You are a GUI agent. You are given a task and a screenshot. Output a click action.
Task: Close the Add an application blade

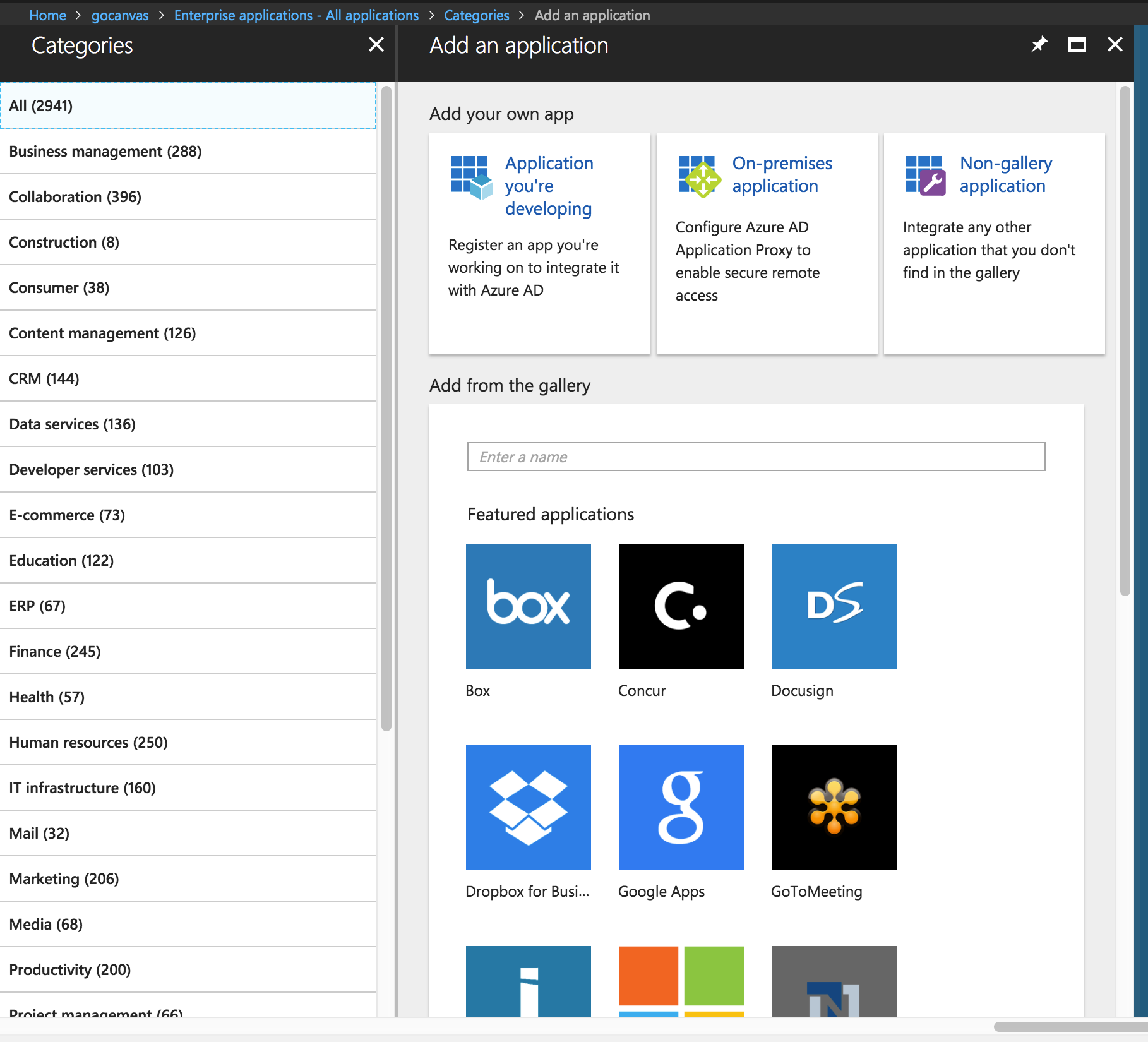coord(1115,44)
